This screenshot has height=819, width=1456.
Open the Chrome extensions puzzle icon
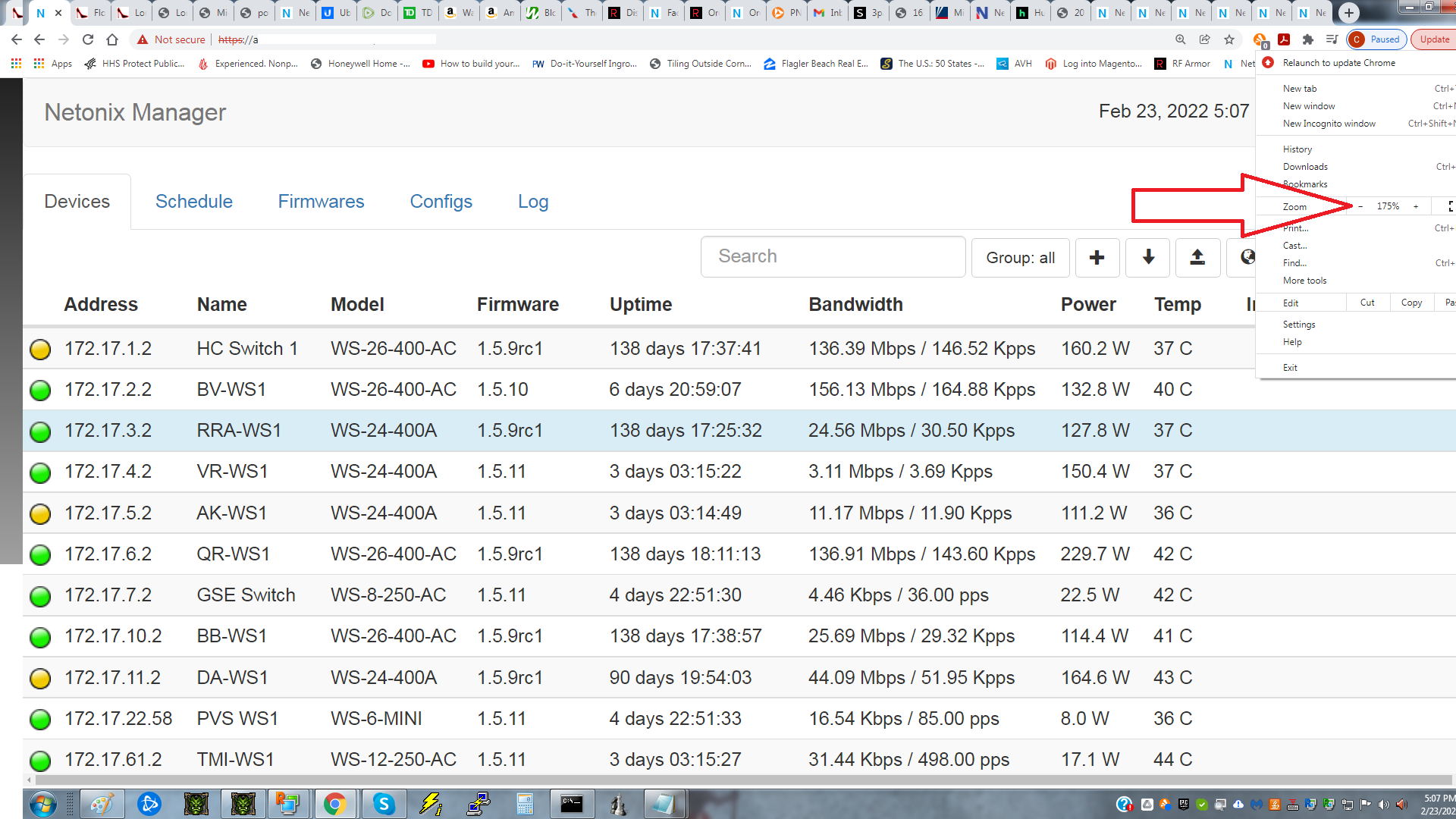click(1308, 39)
